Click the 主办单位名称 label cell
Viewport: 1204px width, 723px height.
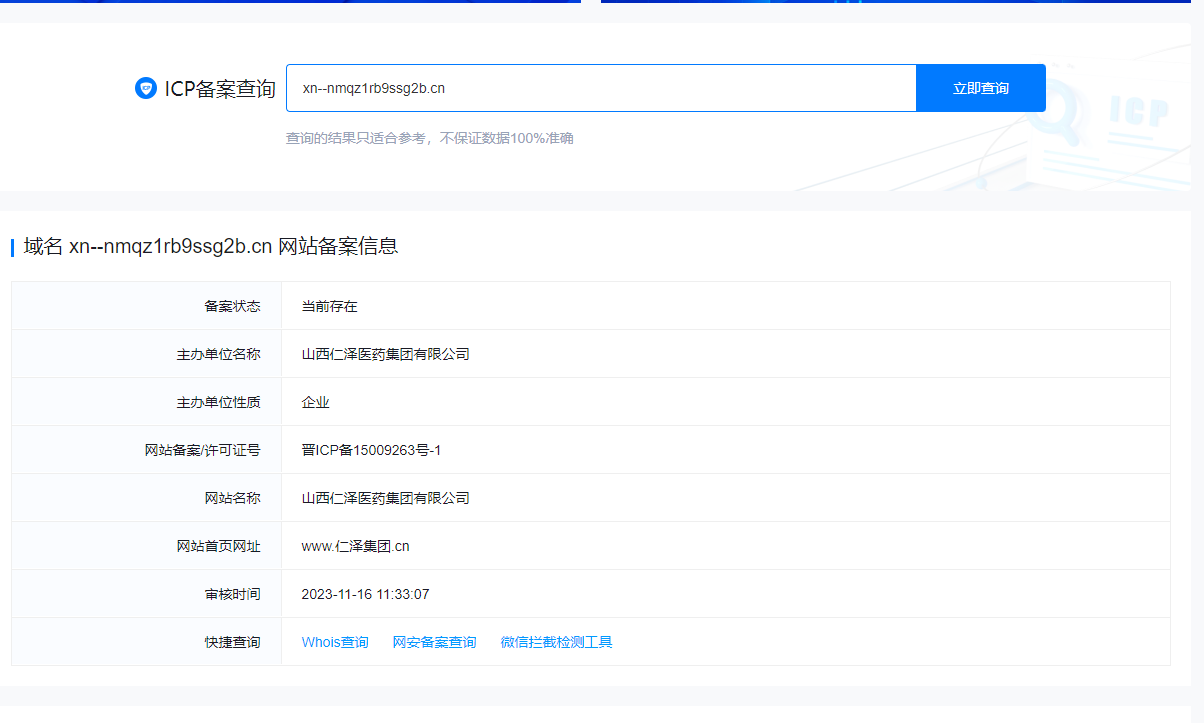147,354
